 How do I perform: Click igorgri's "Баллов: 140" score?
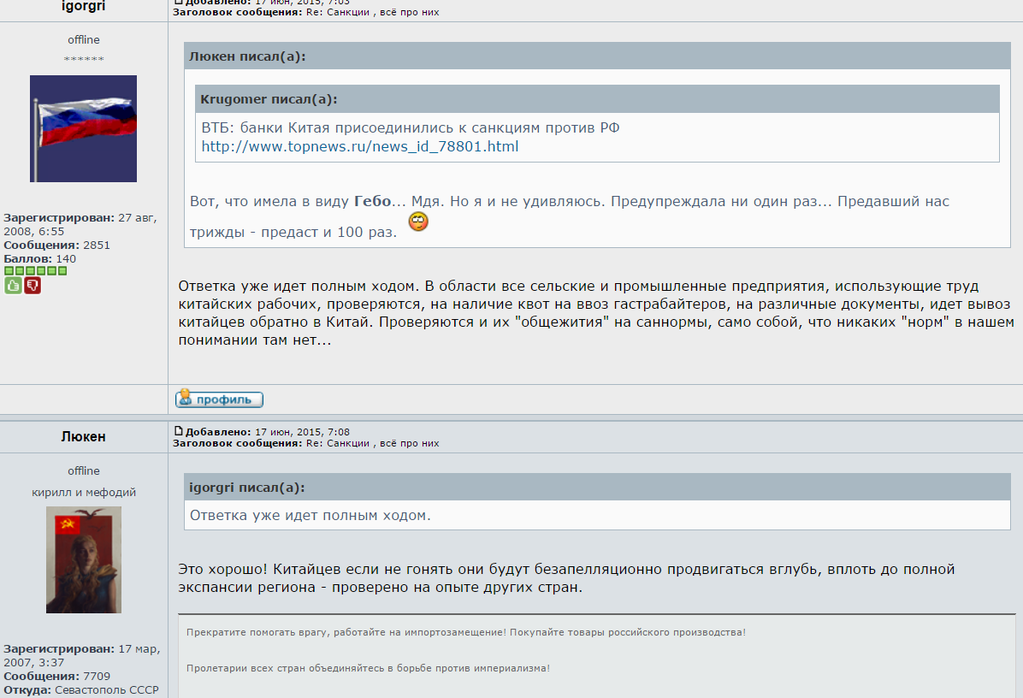click(x=40, y=259)
